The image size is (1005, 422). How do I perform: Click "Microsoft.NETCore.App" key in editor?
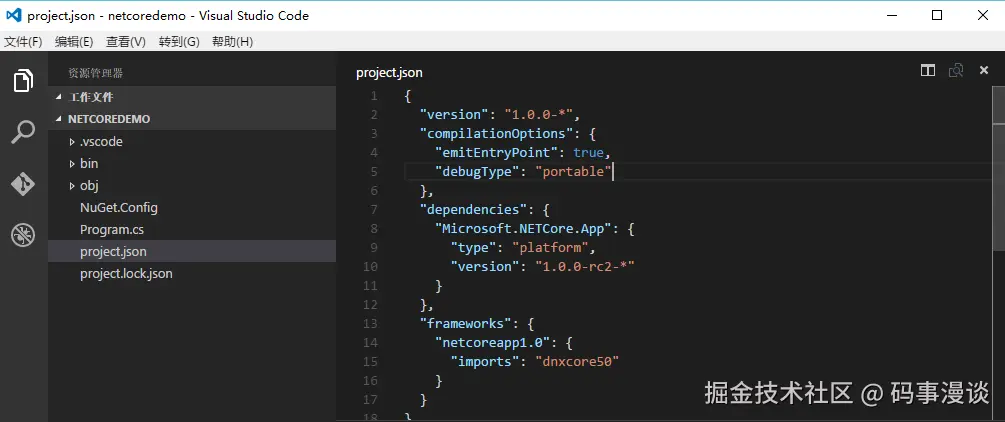[x=523, y=228]
